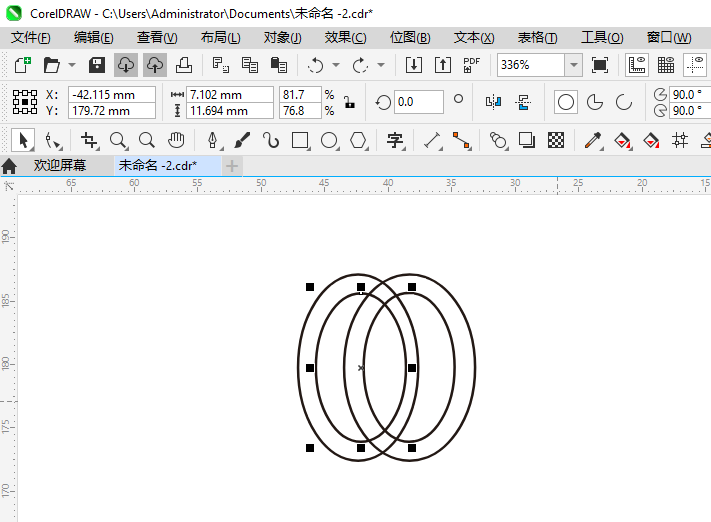Click the object height field 11.694 mm
The height and width of the screenshot is (522, 711).
(x=230, y=111)
